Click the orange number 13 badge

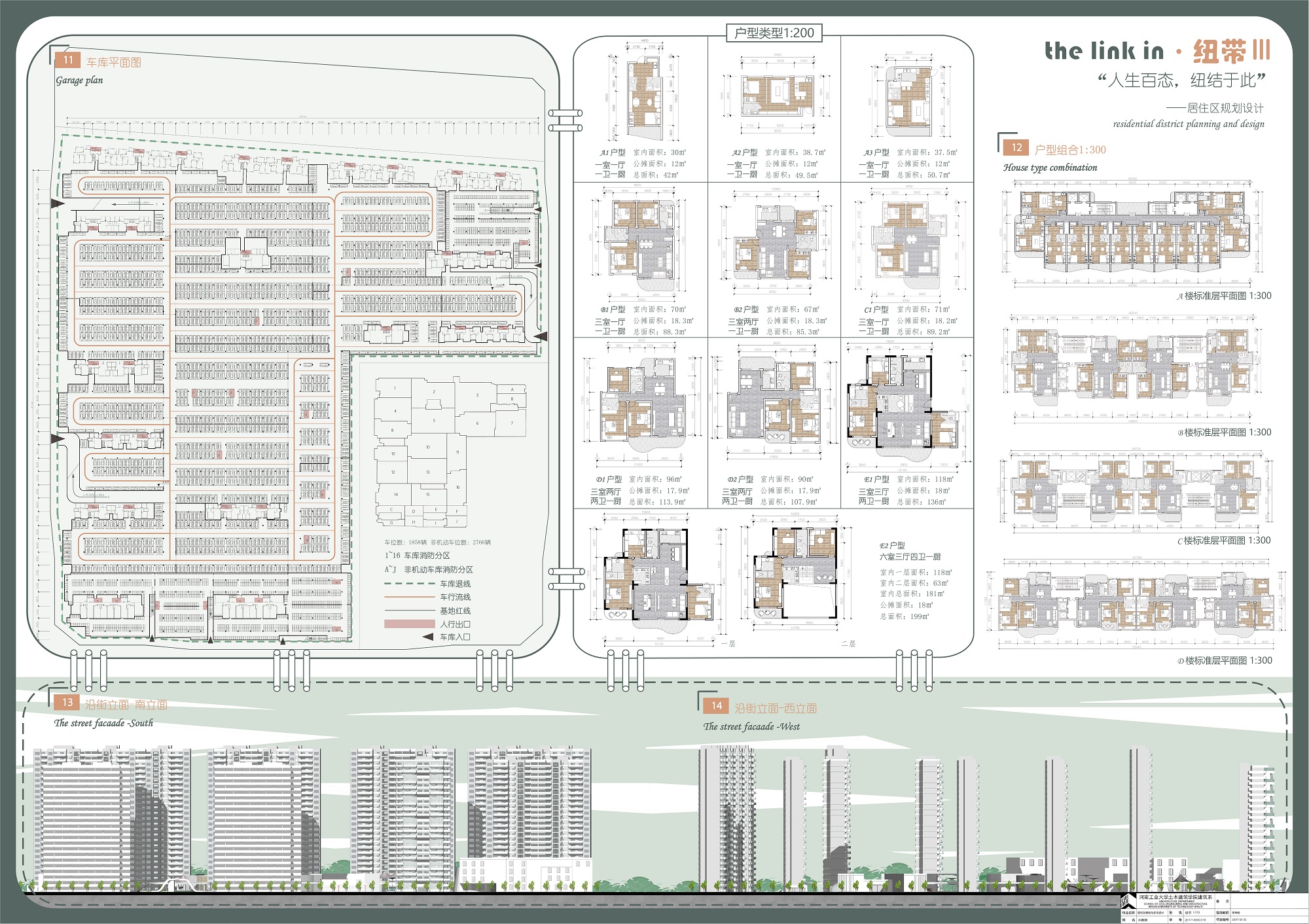(67, 703)
